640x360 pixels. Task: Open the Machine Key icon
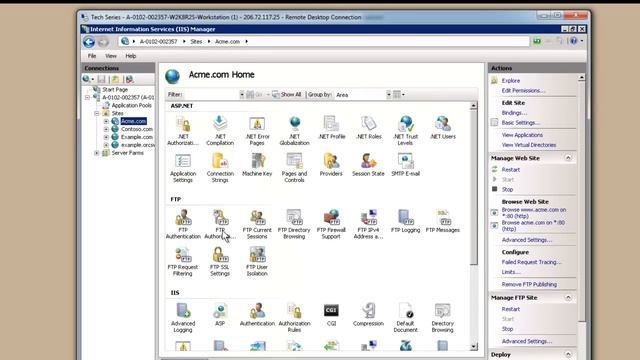coord(257,165)
